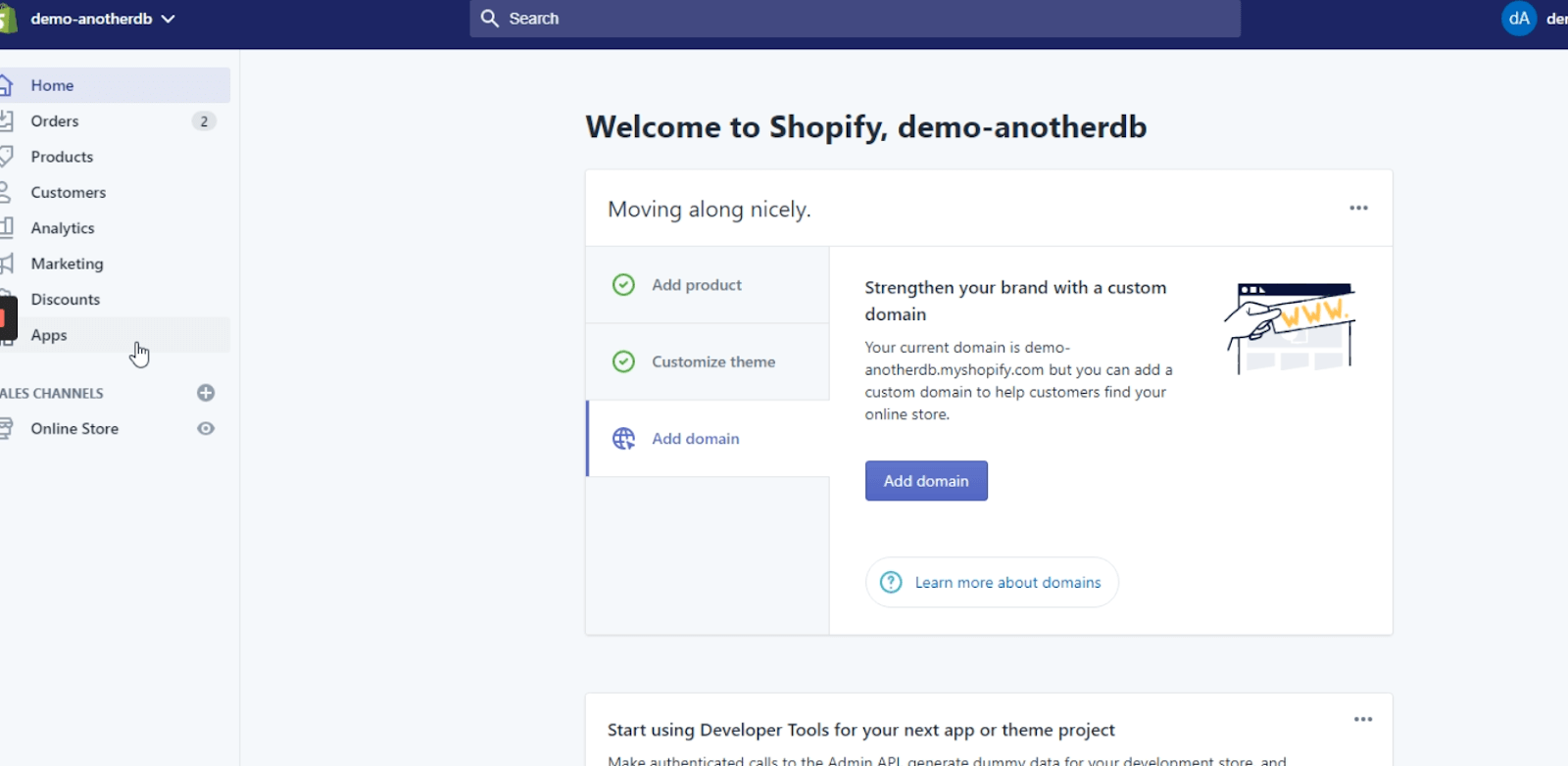1568x766 pixels.
Task: Select the Add domain step
Action: click(x=708, y=439)
